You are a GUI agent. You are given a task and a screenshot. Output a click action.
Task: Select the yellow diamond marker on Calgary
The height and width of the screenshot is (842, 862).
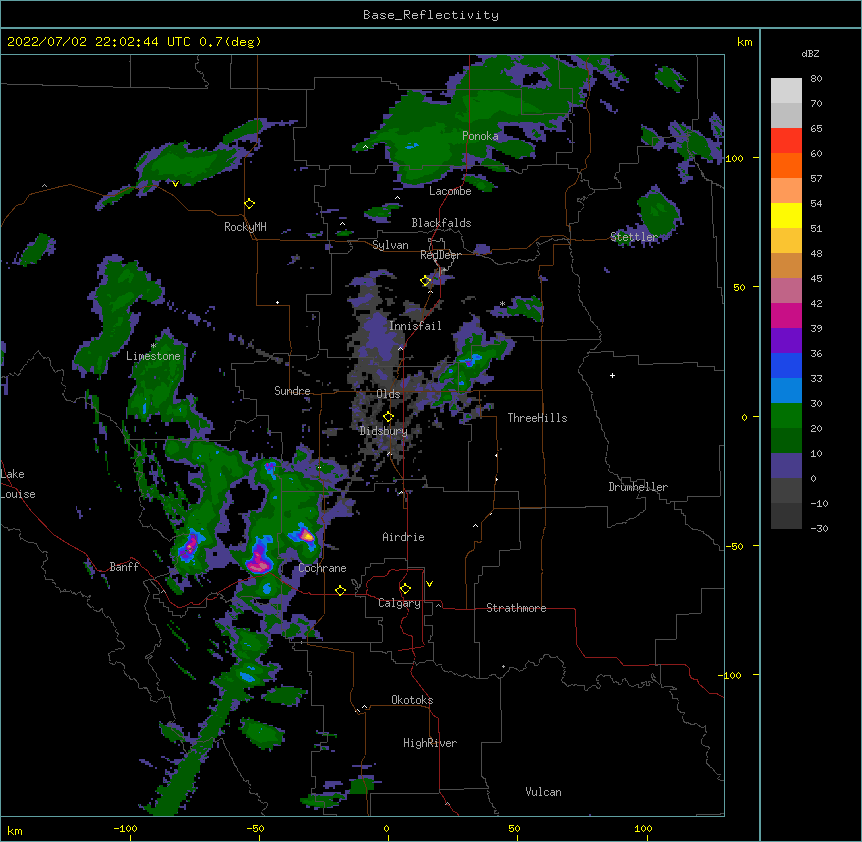[x=405, y=589]
